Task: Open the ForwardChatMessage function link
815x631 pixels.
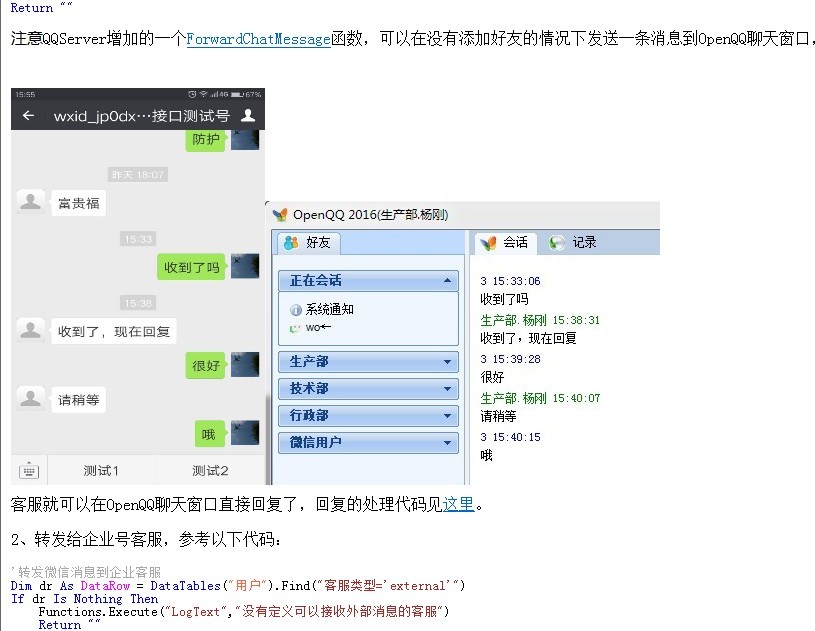Action: pyautogui.click(x=258, y=40)
